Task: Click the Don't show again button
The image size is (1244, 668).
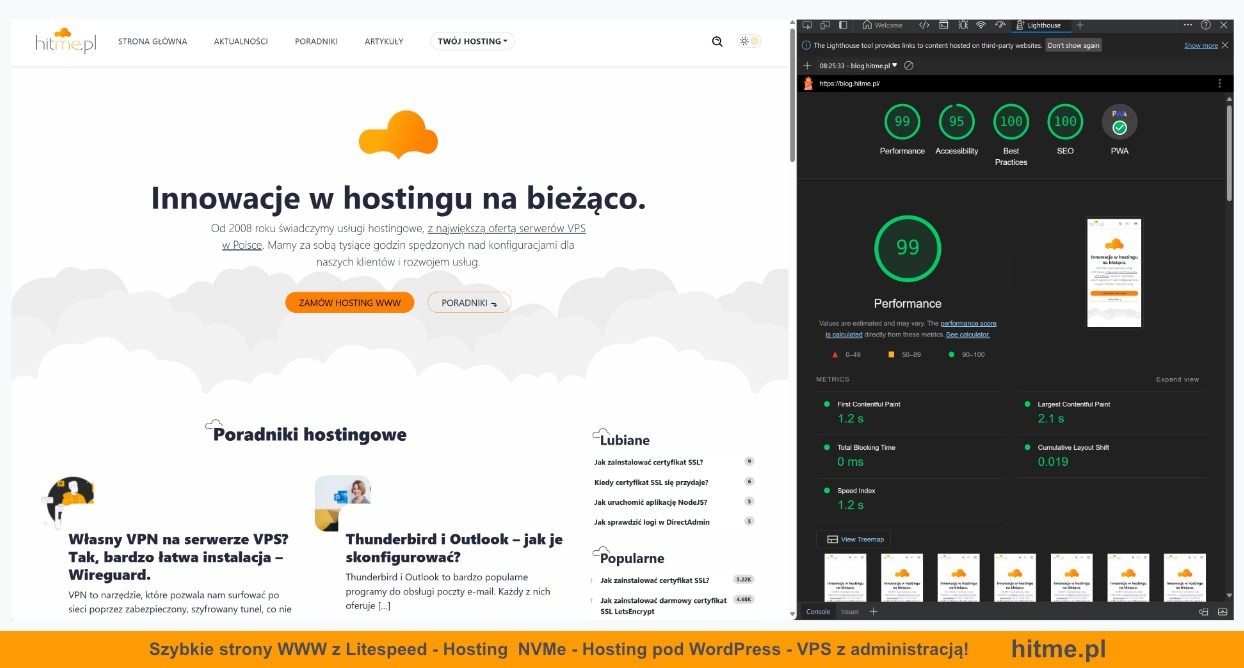Action: coord(1074,45)
